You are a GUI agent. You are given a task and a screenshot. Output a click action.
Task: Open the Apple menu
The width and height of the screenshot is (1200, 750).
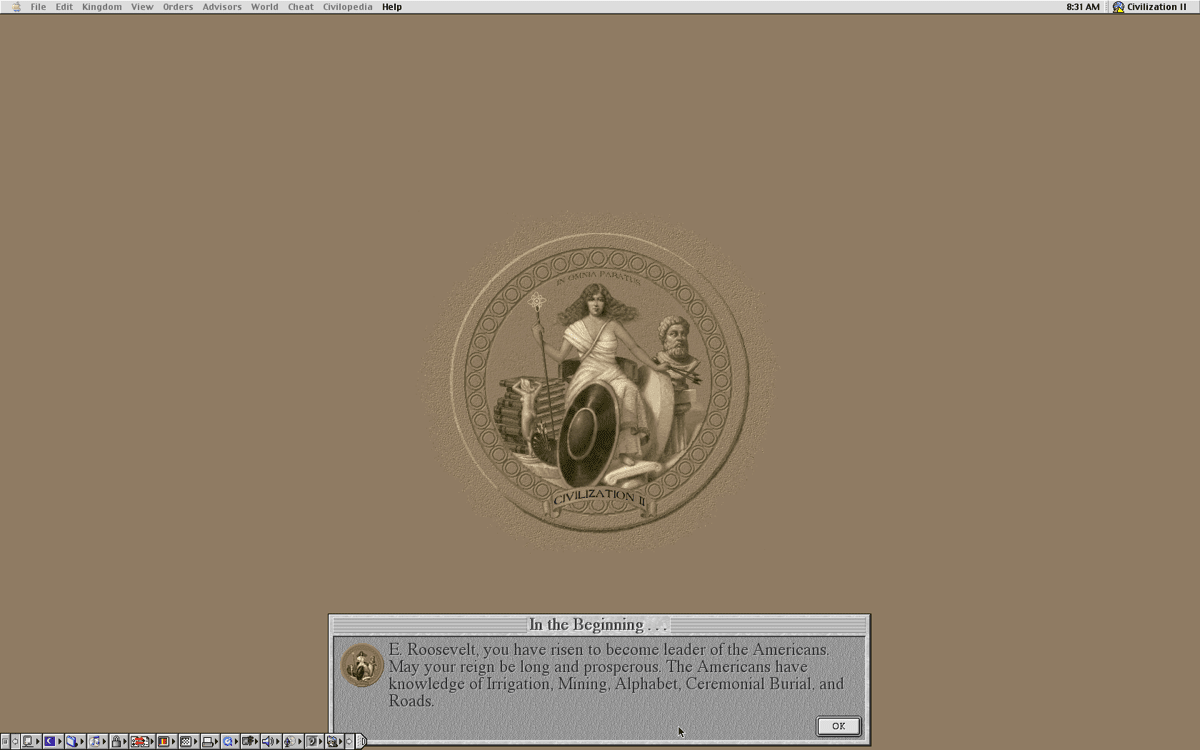pyautogui.click(x=15, y=7)
